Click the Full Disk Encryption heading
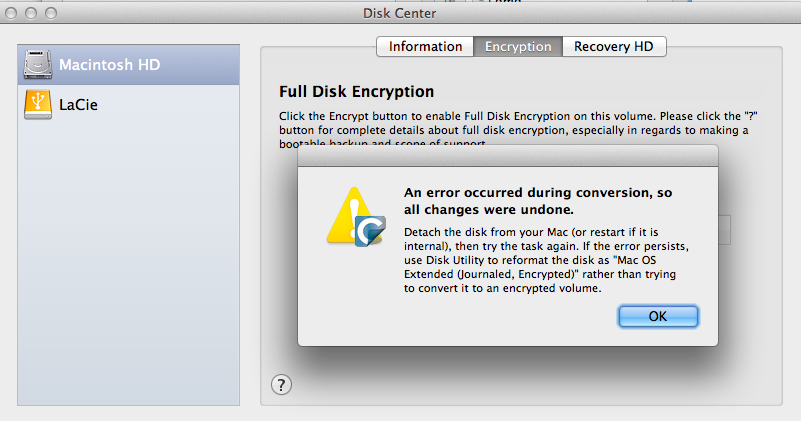This screenshot has width=801, height=421. point(356,93)
